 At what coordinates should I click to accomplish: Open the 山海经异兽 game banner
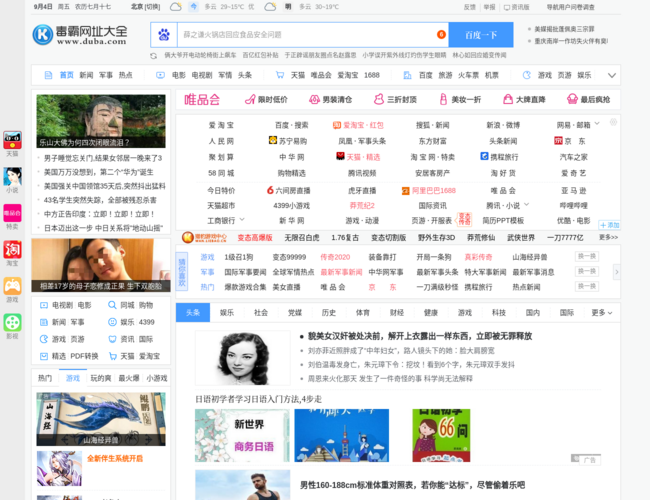[x=101, y=419]
